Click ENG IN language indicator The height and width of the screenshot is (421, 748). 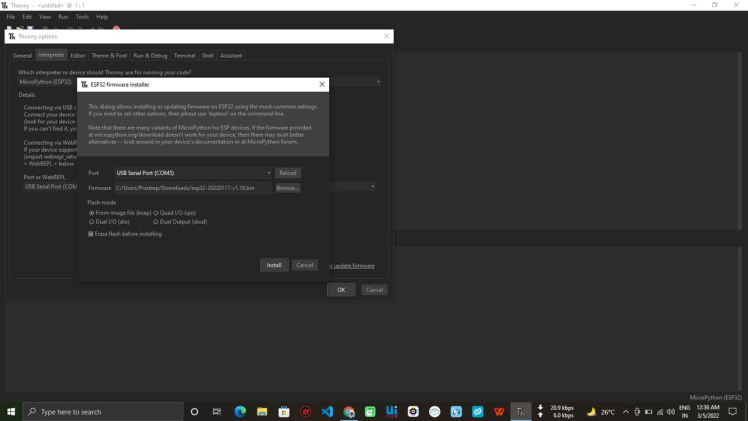(685, 411)
